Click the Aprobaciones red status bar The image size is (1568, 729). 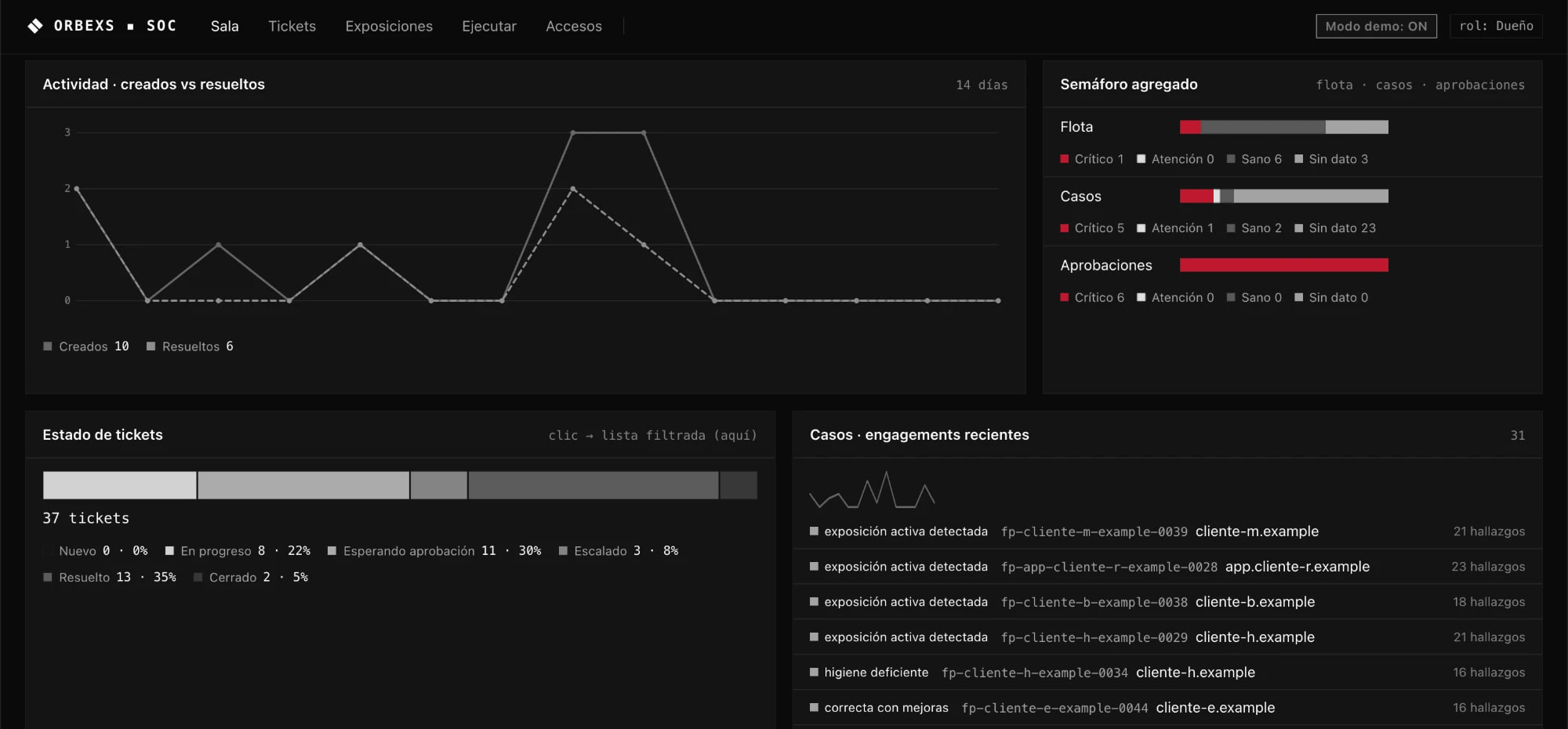(1283, 265)
